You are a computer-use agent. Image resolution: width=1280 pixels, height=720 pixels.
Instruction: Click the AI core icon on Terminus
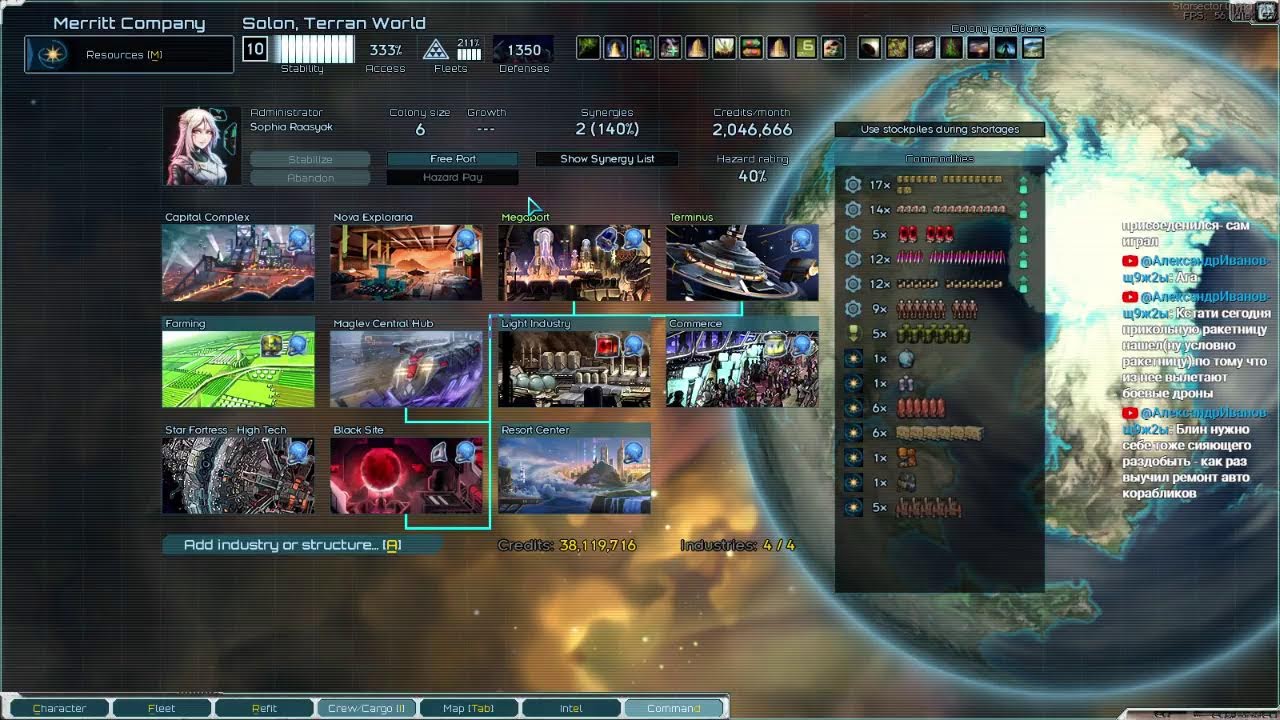tap(802, 239)
